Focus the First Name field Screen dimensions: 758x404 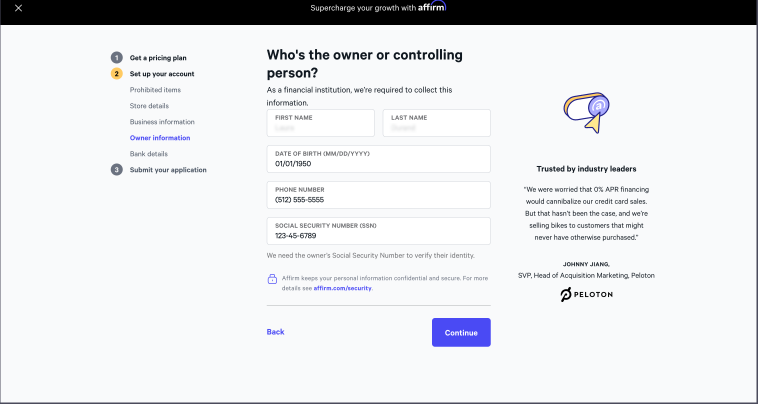[321, 123]
